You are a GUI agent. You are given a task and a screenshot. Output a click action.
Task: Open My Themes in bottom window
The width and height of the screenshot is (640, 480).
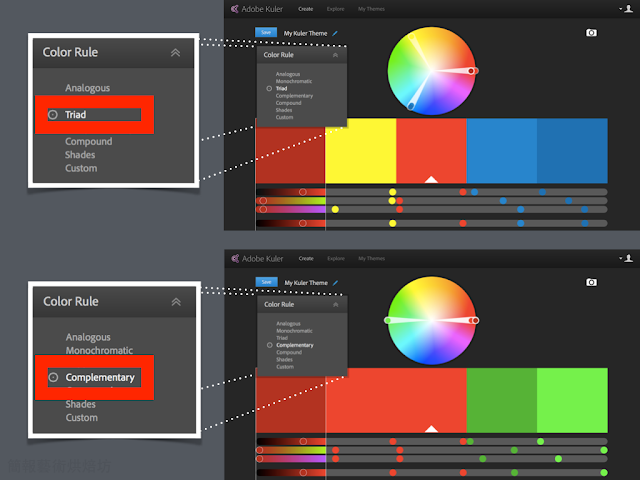click(372, 258)
